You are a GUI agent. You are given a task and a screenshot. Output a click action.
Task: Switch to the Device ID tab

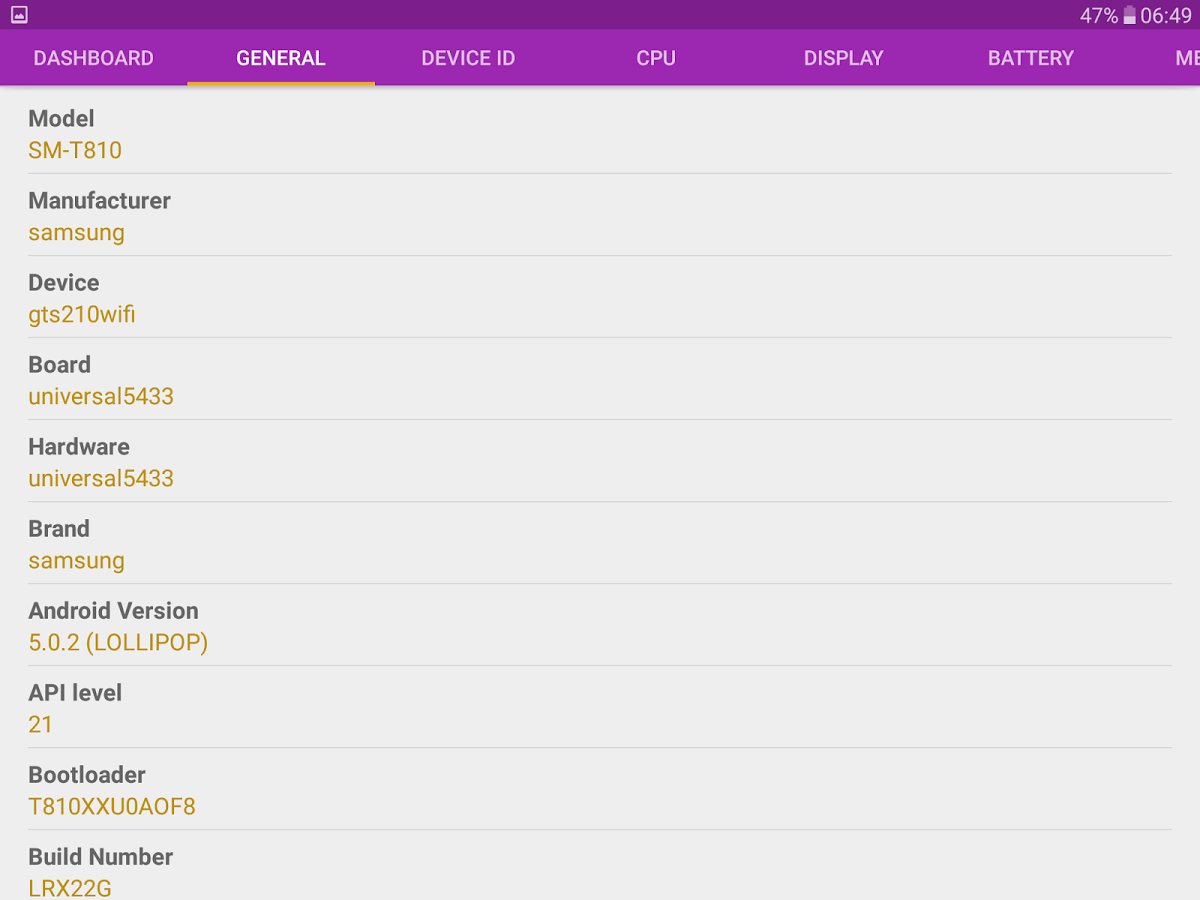[468, 58]
